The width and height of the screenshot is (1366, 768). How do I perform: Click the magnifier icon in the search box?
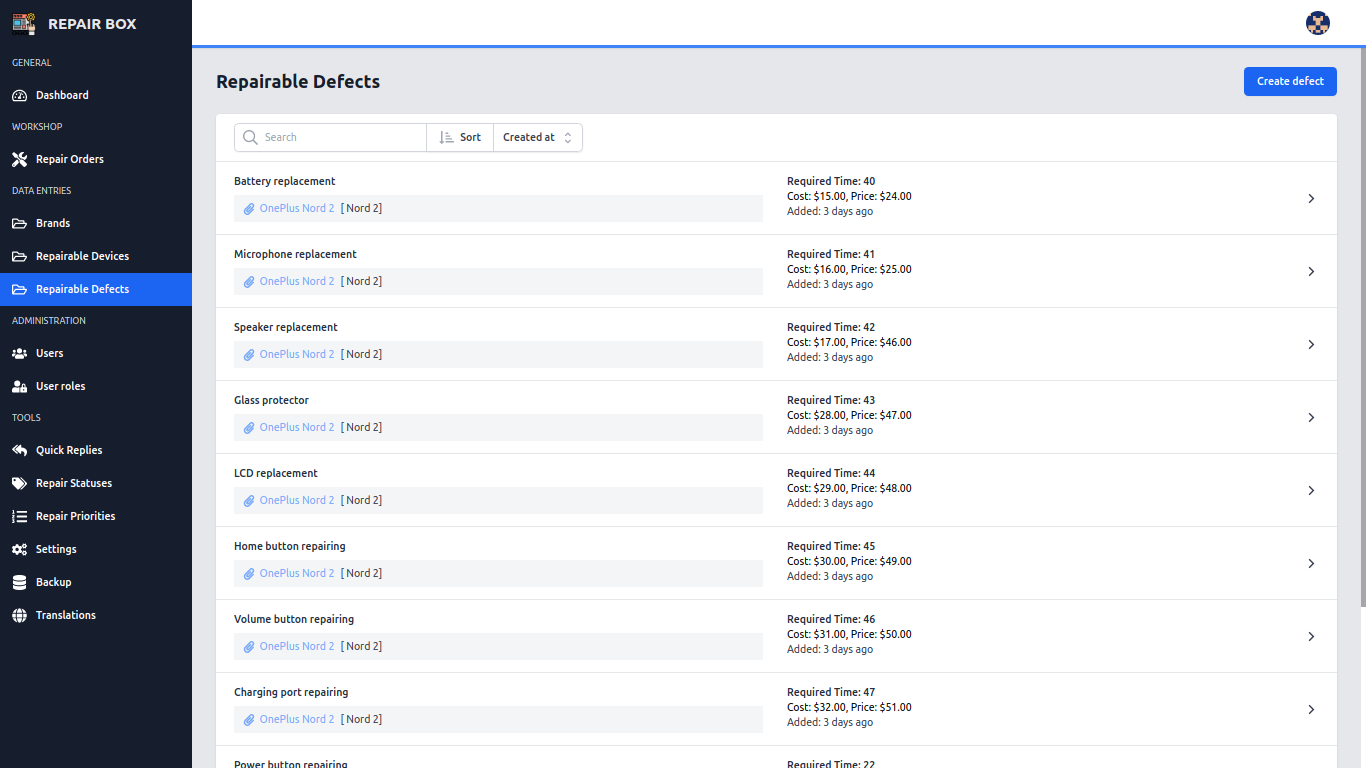click(x=251, y=137)
